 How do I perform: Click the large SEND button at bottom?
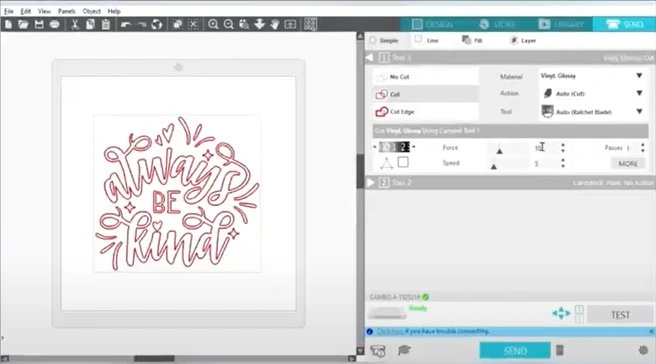pyautogui.click(x=515, y=351)
